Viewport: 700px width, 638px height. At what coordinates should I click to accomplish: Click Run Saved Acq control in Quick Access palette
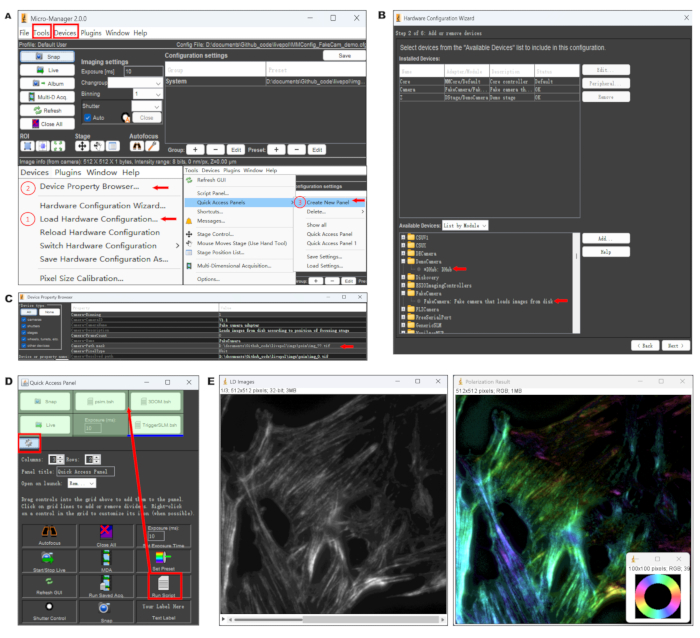(106, 586)
